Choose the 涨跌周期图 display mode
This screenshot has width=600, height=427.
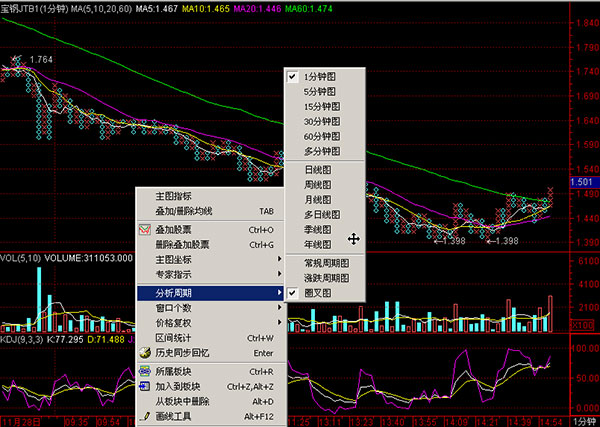(325, 278)
